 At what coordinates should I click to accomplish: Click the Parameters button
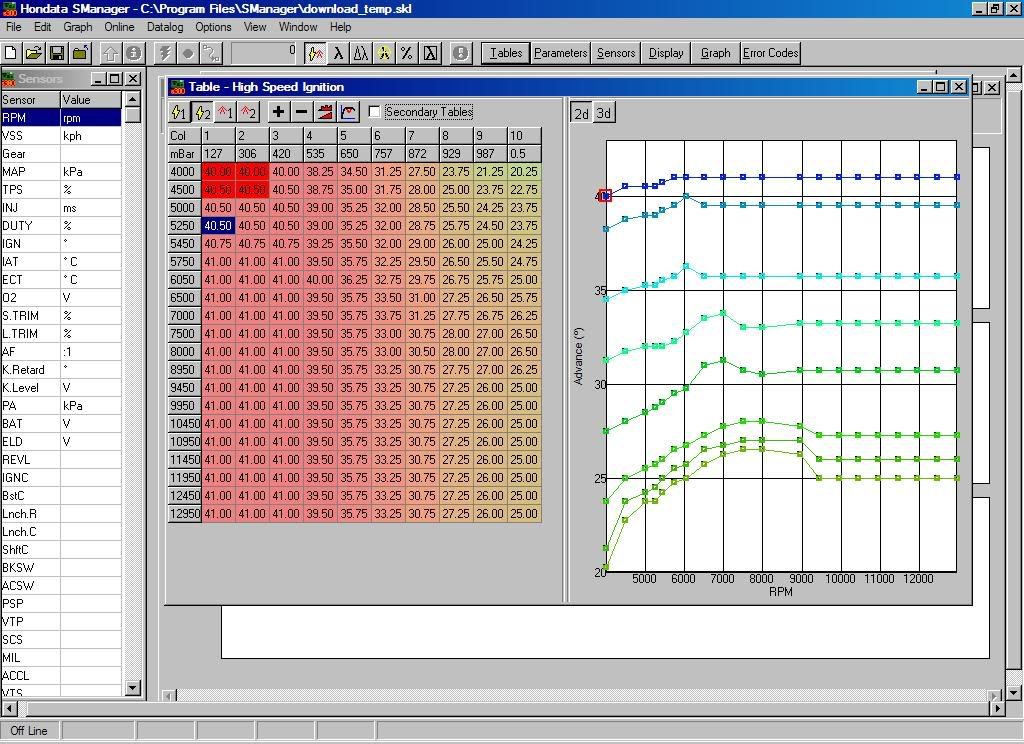click(560, 53)
